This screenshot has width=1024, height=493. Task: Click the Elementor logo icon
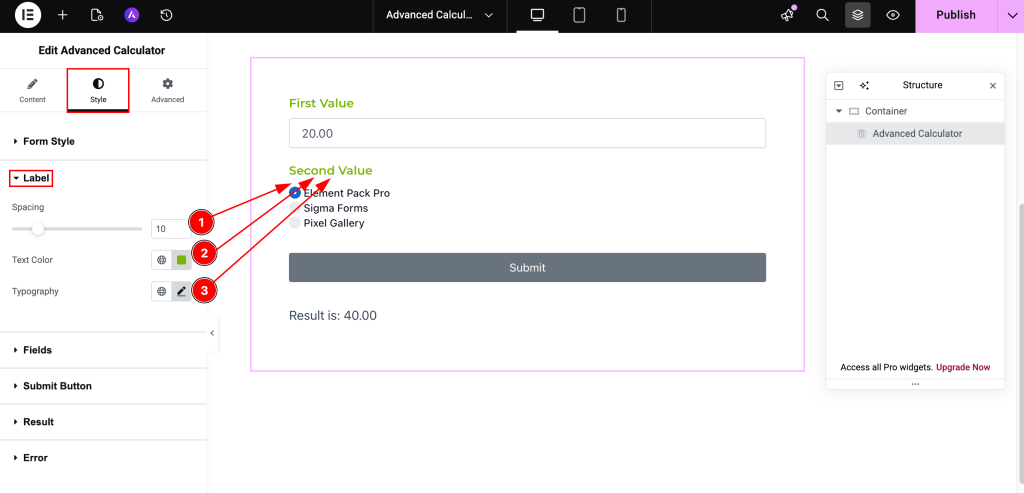pos(28,15)
